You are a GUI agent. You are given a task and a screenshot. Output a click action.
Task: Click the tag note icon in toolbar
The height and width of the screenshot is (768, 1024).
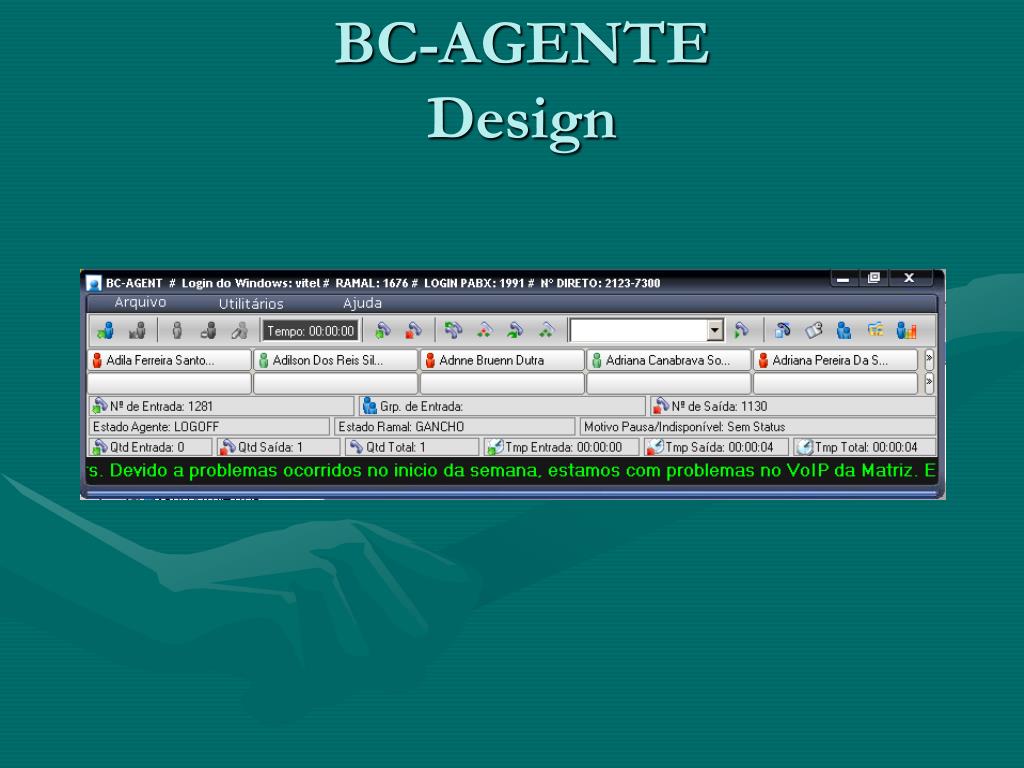[813, 330]
